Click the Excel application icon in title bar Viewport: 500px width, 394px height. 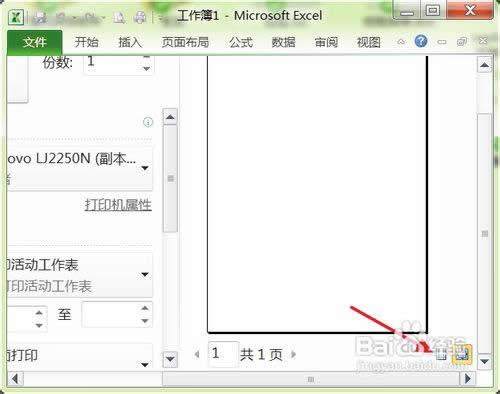click(16, 17)
